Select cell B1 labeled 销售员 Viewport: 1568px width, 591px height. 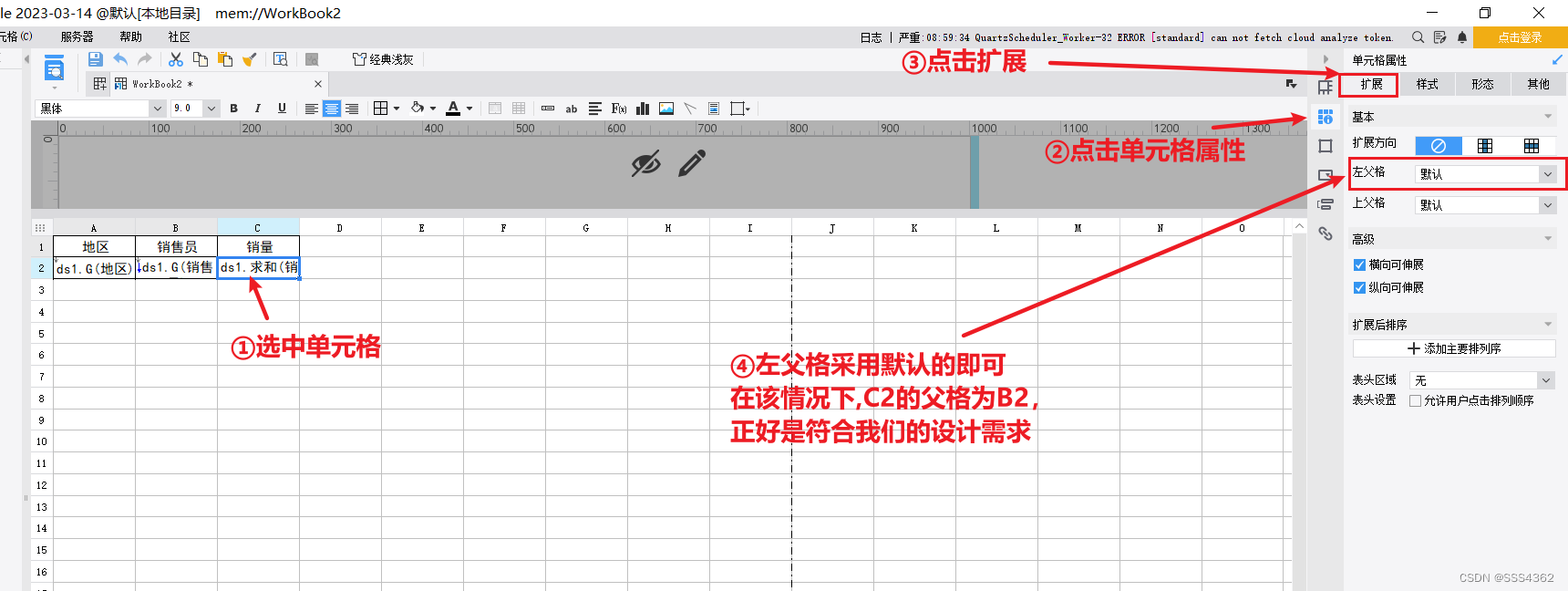177,246
